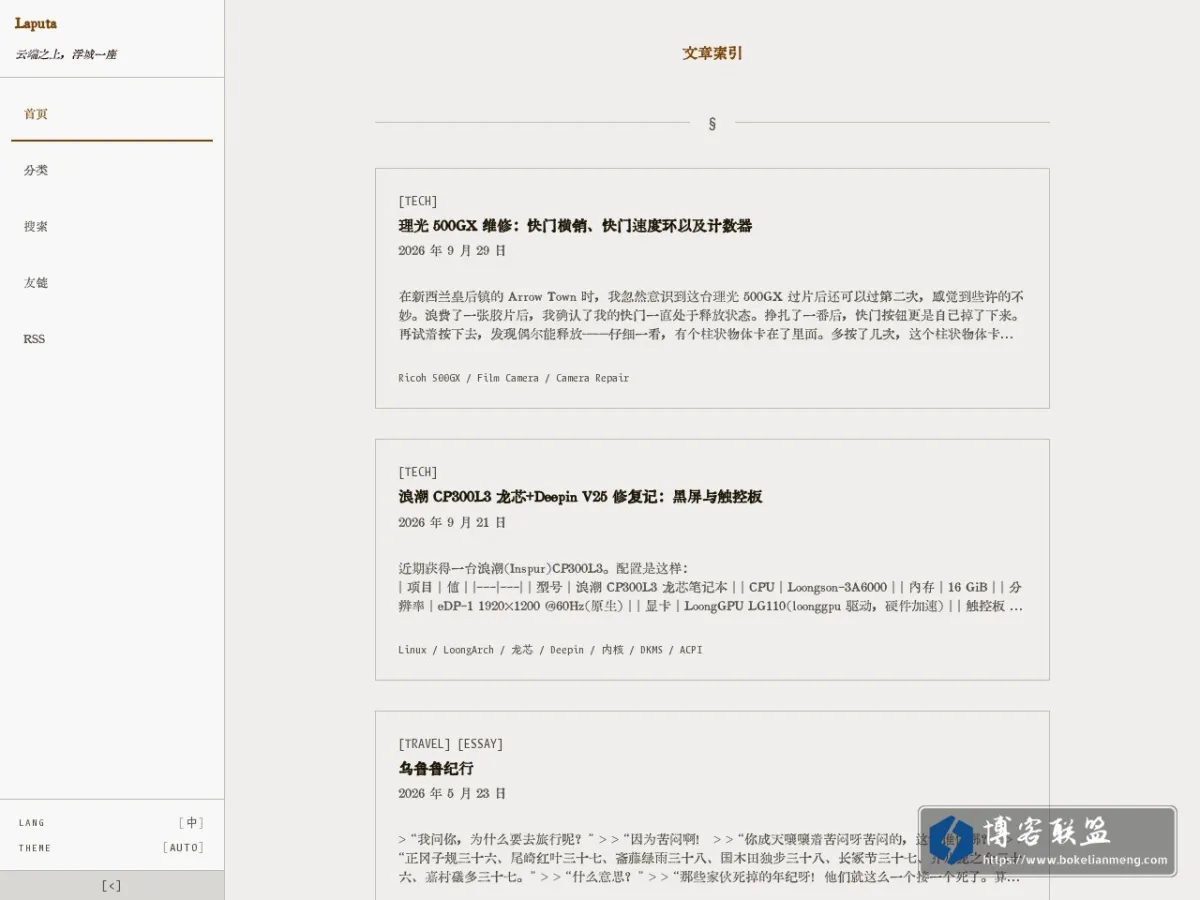
Task: Select DKMS tag
Action: pos(651,650)
